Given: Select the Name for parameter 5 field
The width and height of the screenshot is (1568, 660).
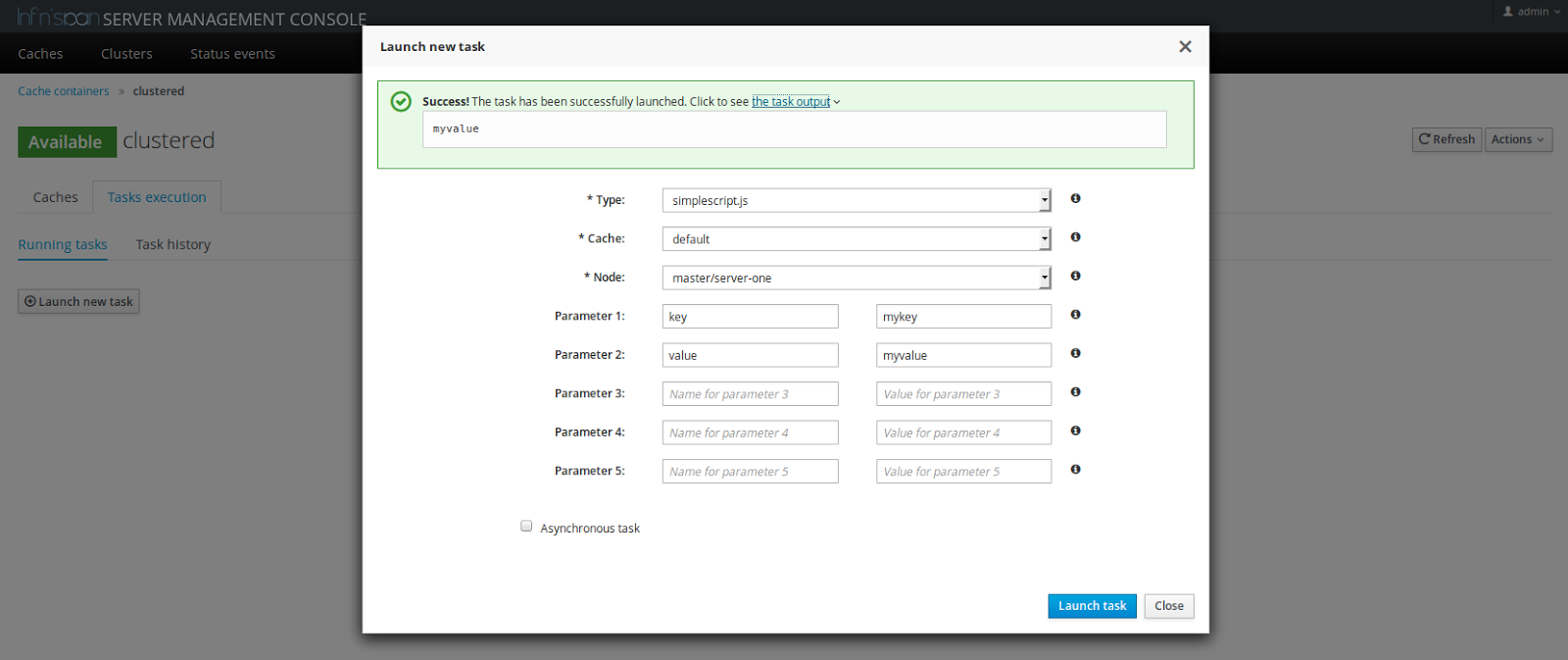Looking at the screenshot, I should 750,472.
